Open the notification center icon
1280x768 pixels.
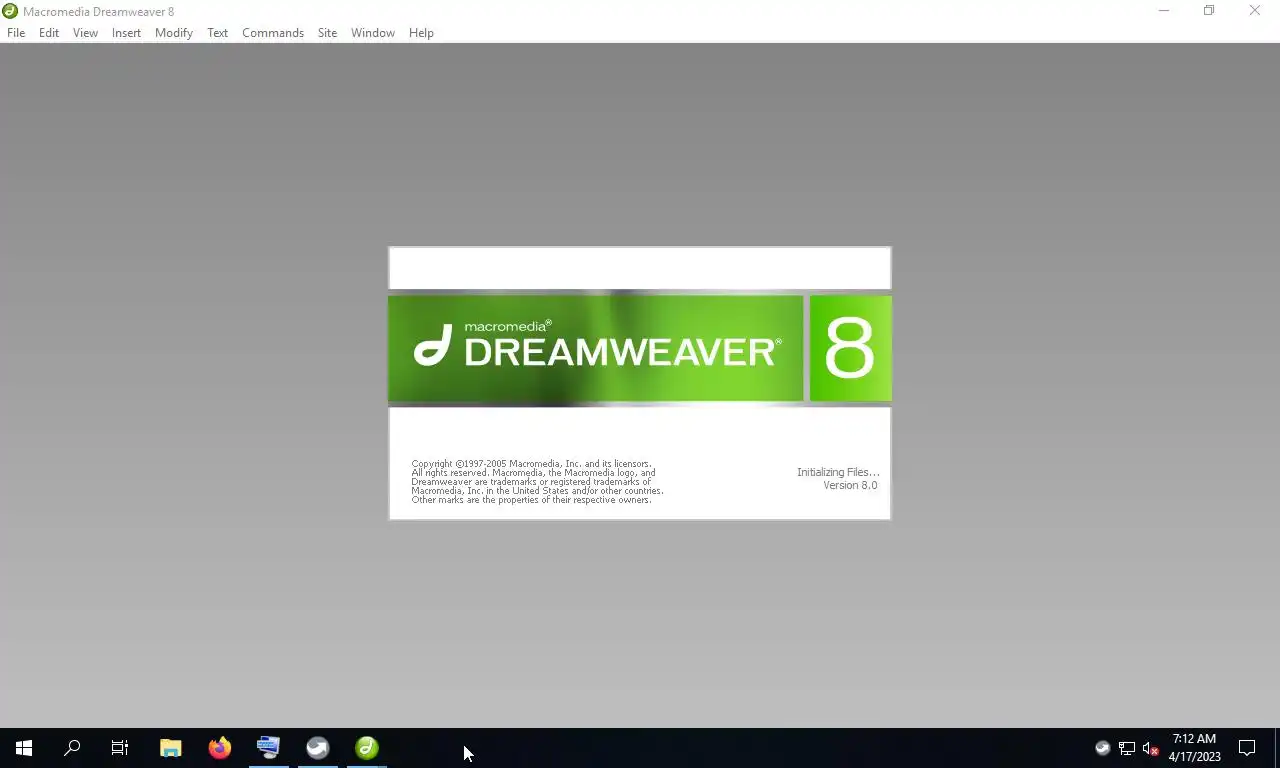[x=1247, y=748]
